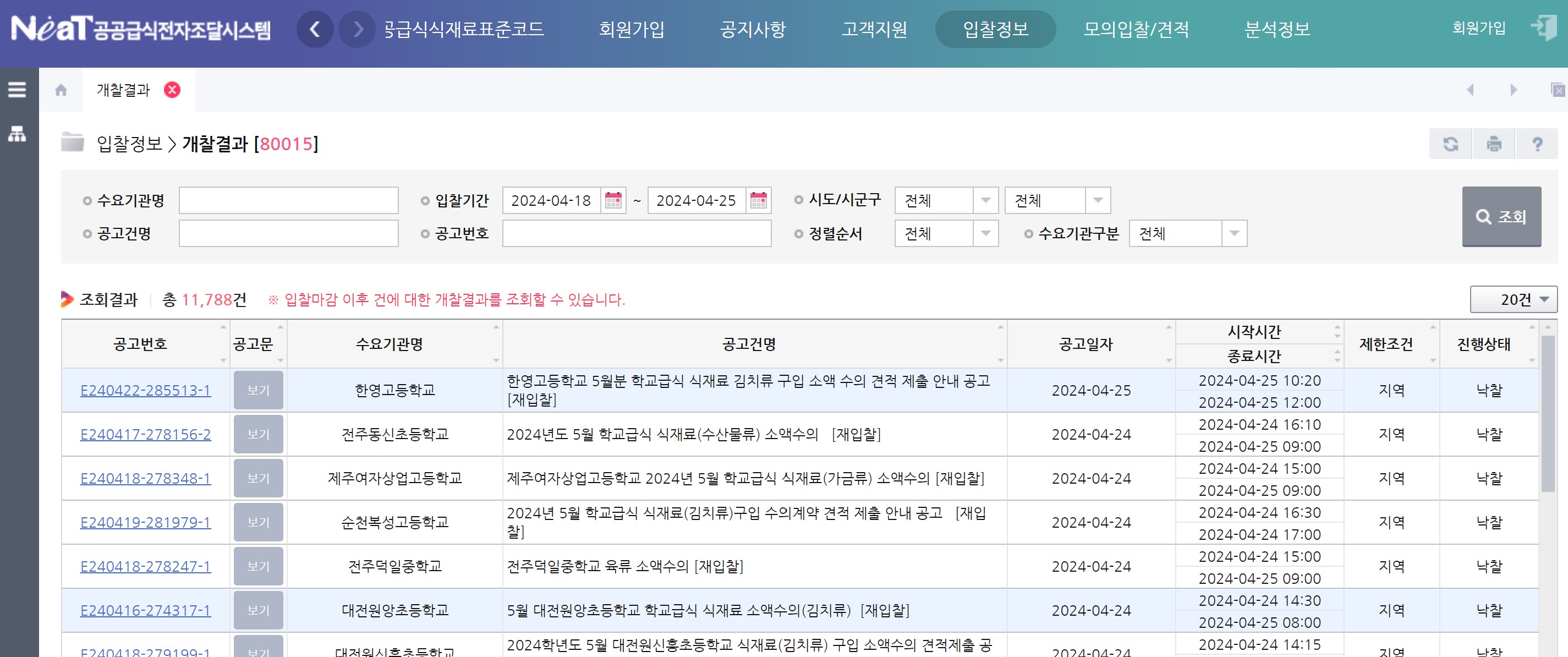Open the sitemap icon in left sidebar
The height and width of the screenshot is (657, 1568).
[17, 133]
